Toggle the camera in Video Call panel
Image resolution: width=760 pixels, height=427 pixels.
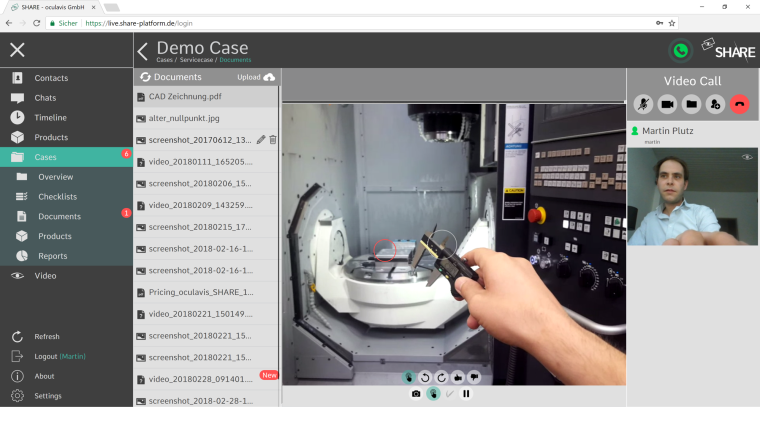668,104
